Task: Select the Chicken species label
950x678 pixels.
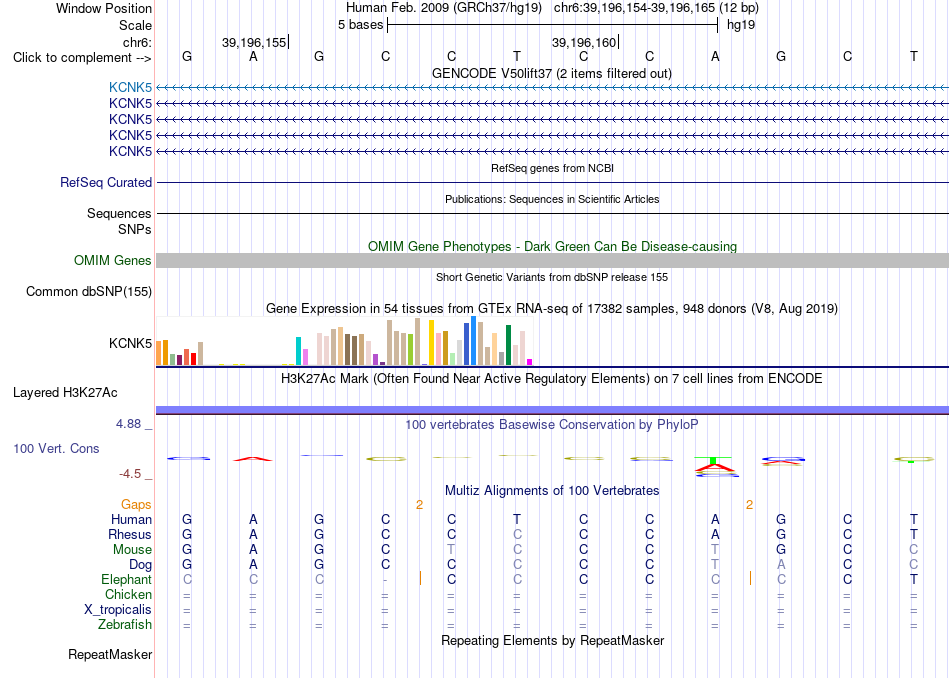Action: (x=128, y=594)
